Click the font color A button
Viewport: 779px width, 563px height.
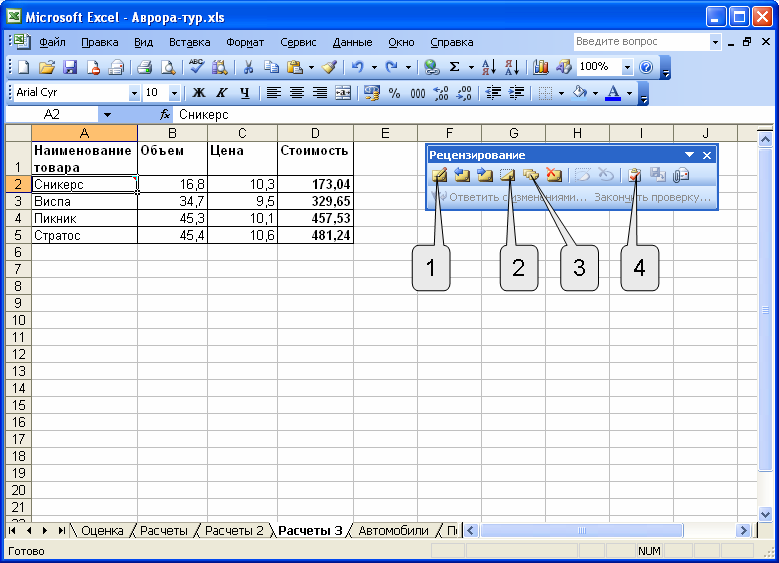(613, 93)
